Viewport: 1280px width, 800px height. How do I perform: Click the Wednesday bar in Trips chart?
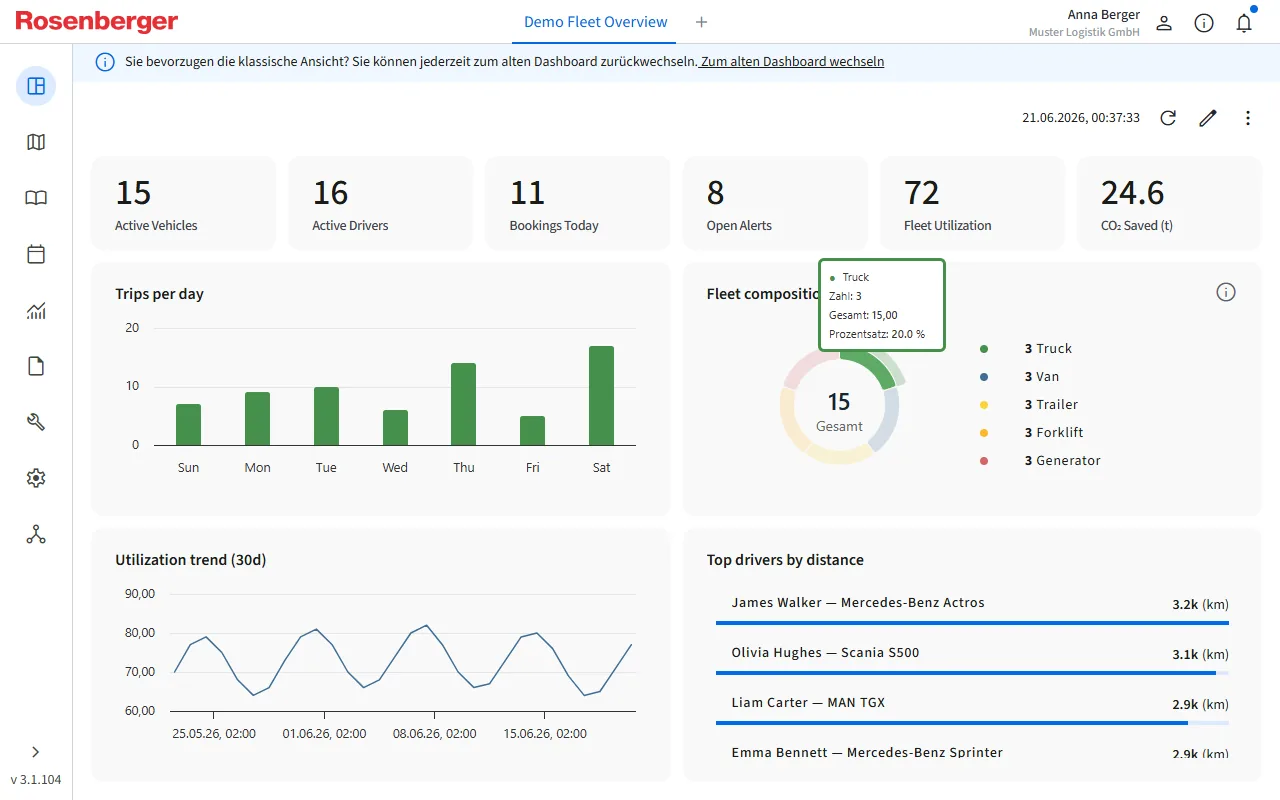(395, 427)
